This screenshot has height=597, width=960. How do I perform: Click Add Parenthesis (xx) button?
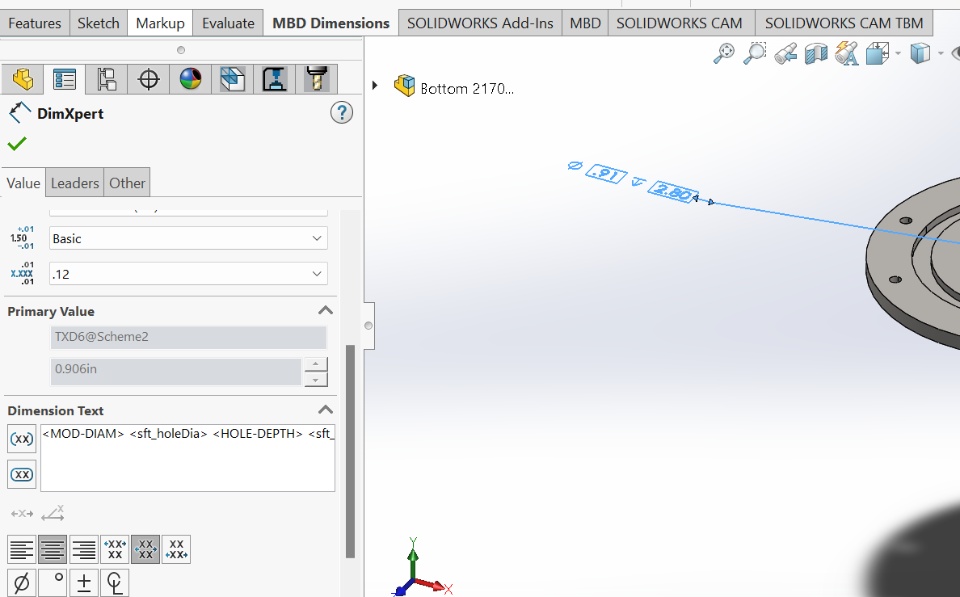coord(21,438)
